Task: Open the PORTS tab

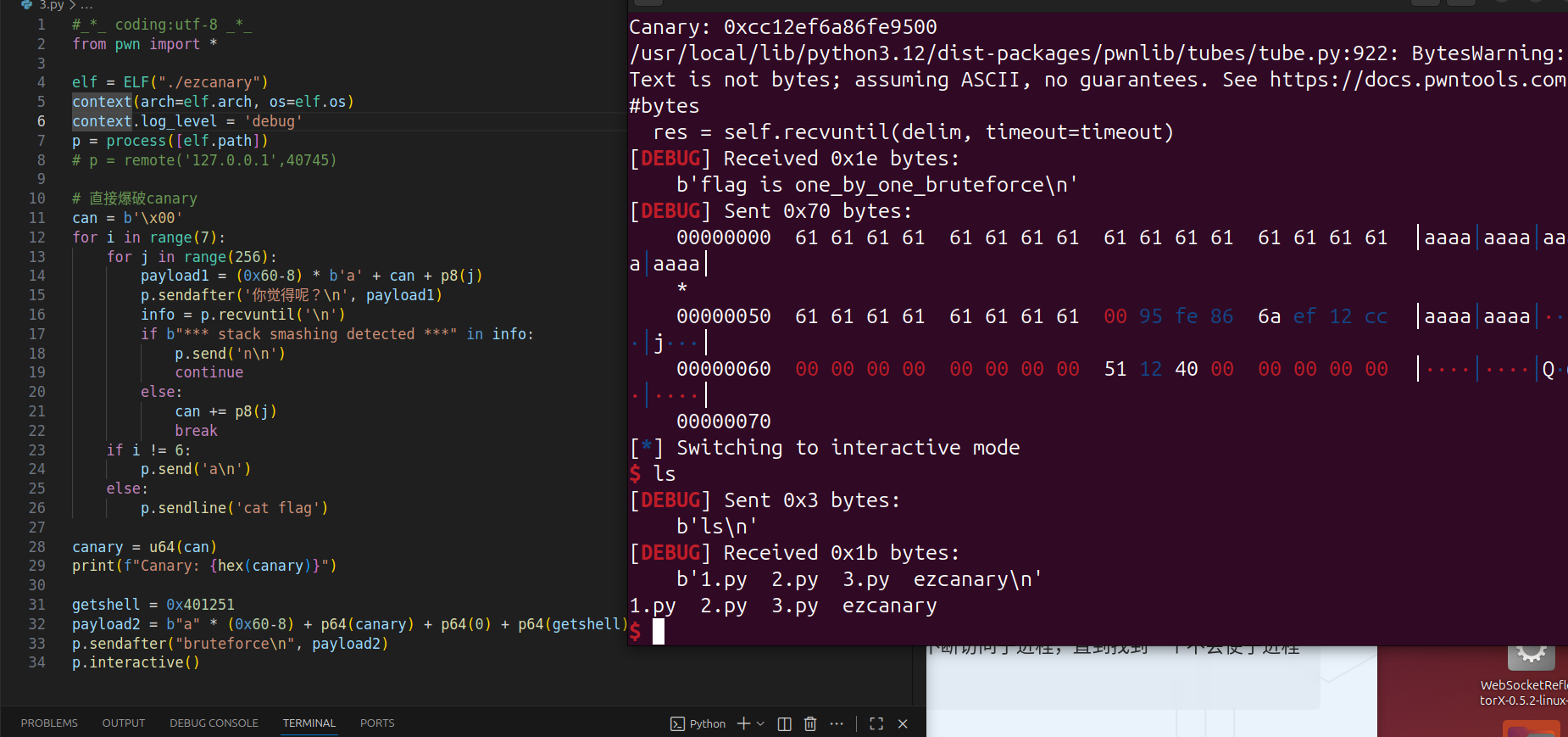Action: (x=377, y=723)
